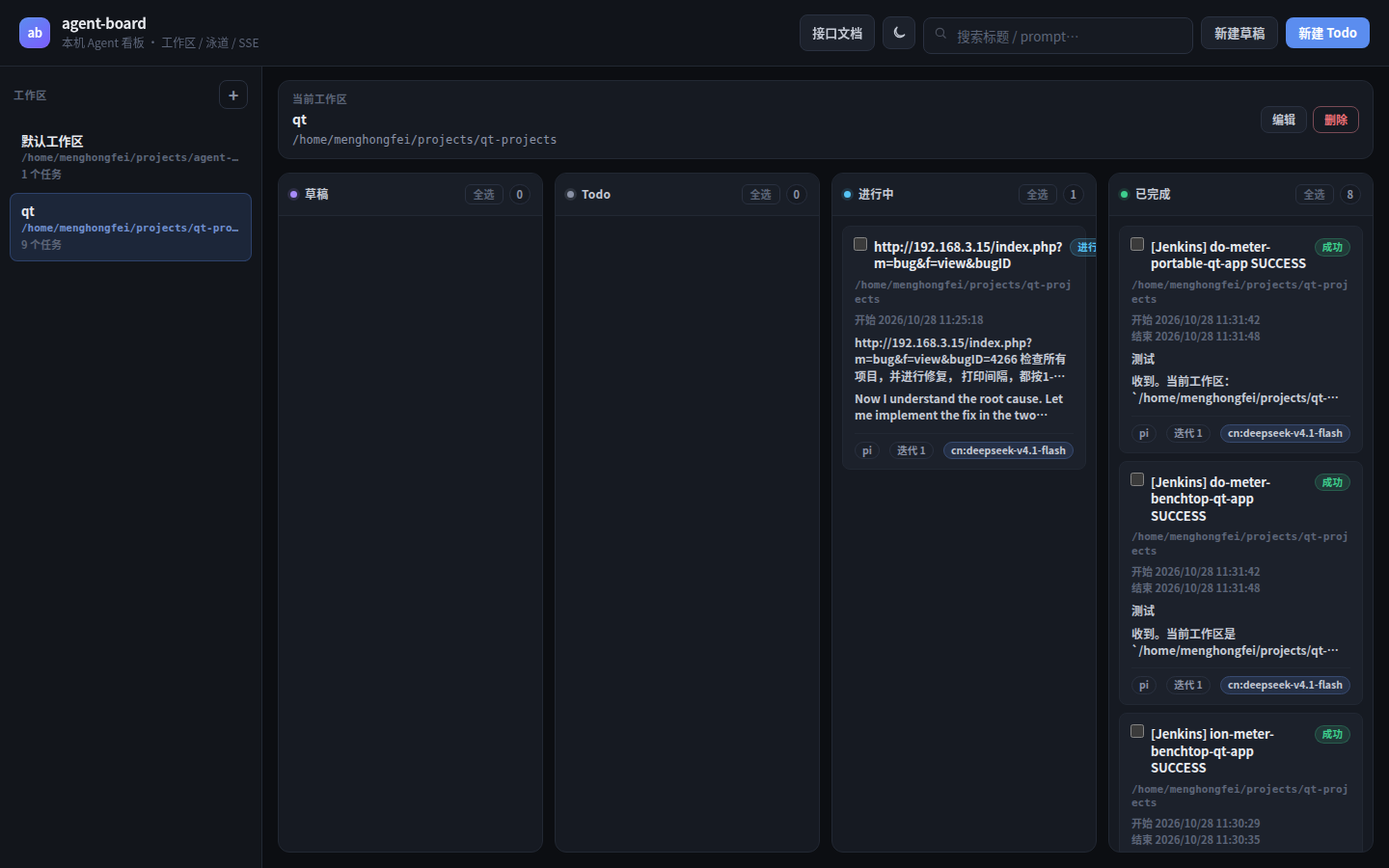Click the workspace path /home/menghongfei/projects/qt-projects in header
The width and height of the screenshot is (1389, 868).
(x=424, y=140)
